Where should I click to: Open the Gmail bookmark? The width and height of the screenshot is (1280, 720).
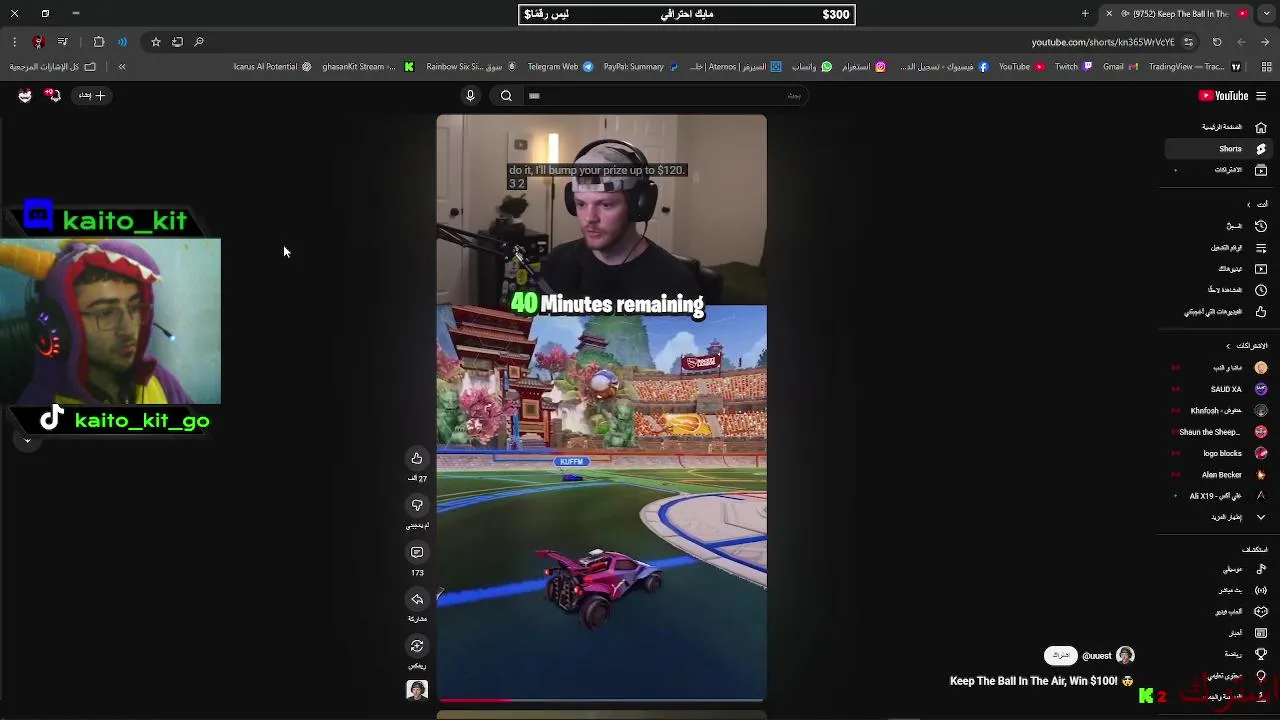[x=1119, y=67]
